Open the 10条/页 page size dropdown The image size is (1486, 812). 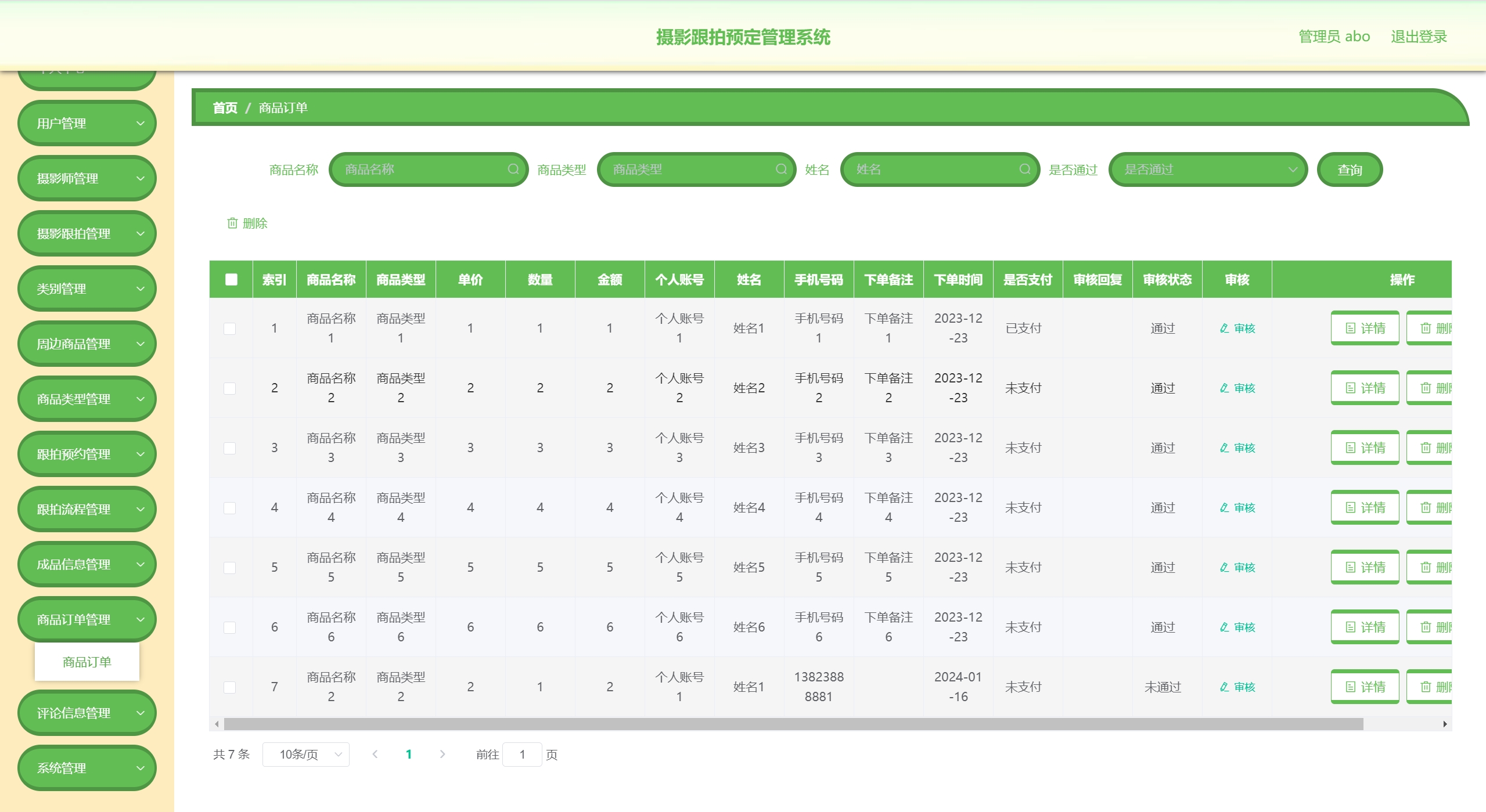[x=305, y=755]
